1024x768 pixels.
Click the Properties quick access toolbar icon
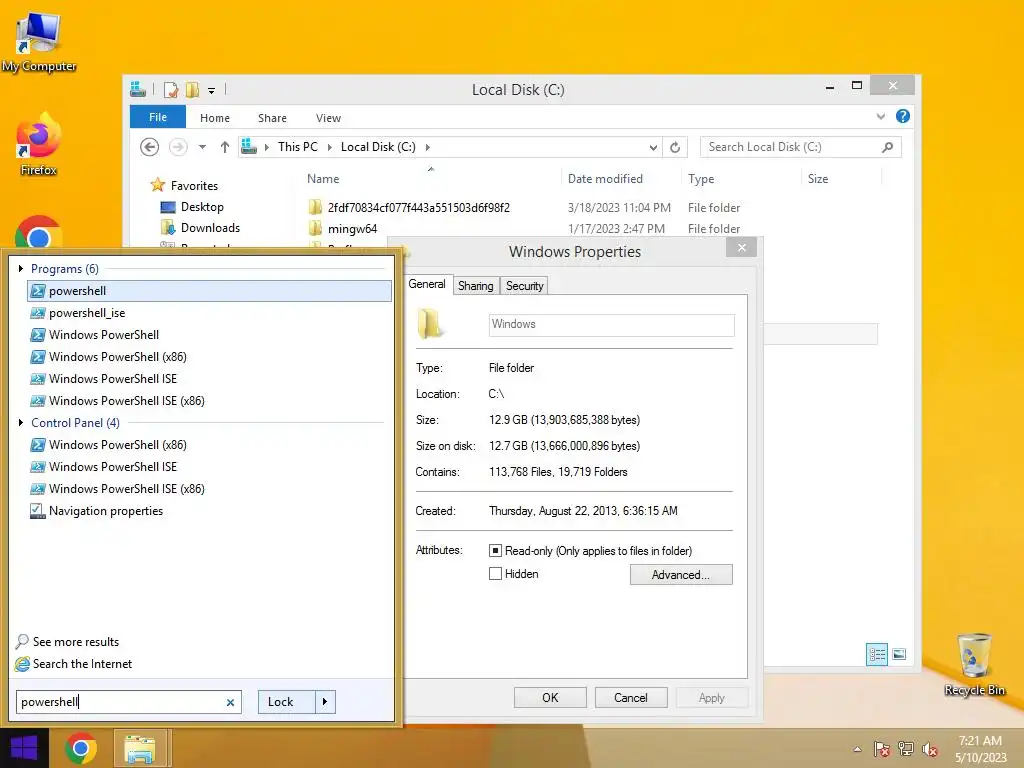[x=170, y=89]
